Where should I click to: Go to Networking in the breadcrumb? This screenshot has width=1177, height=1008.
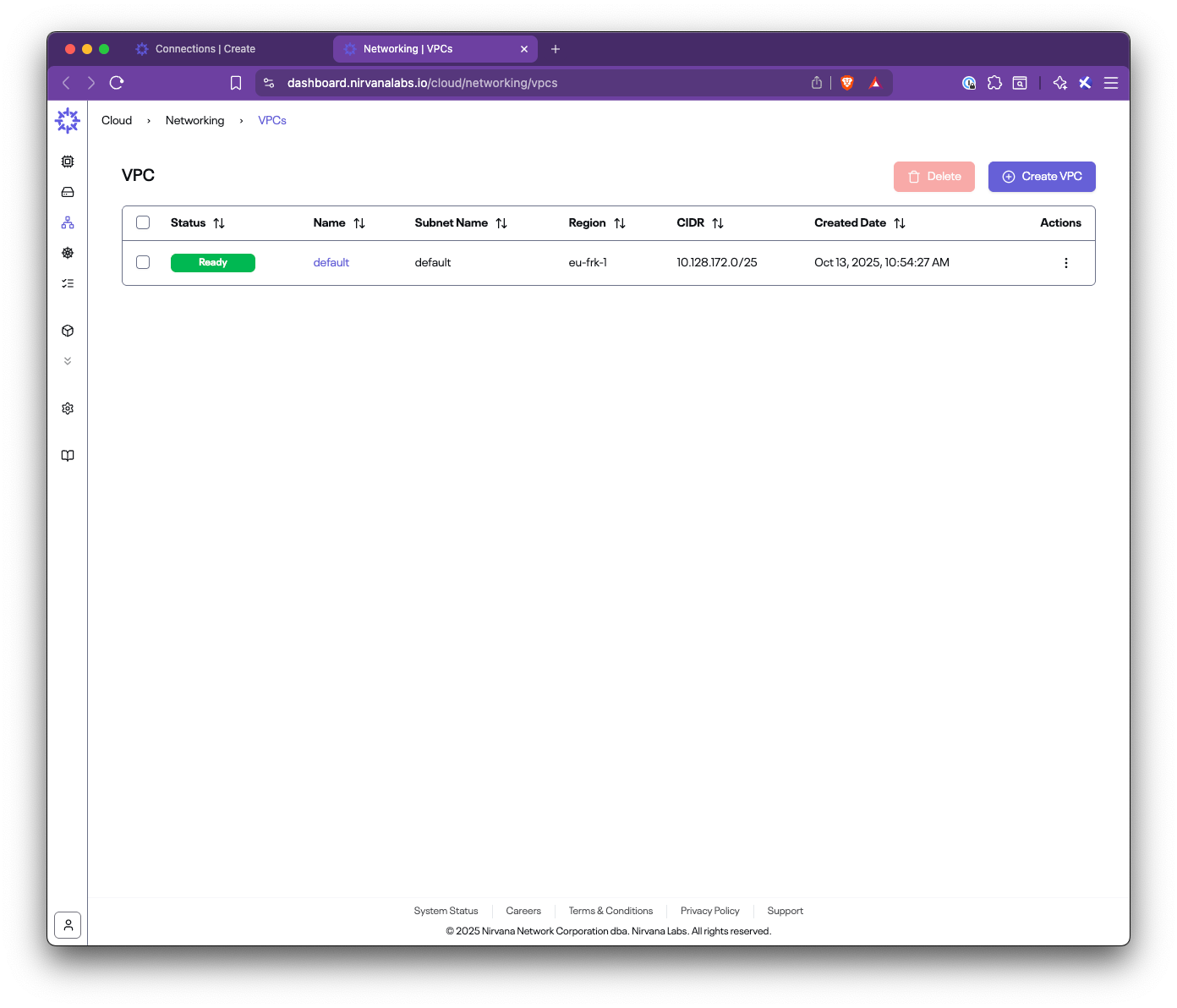tap(194, 121)
